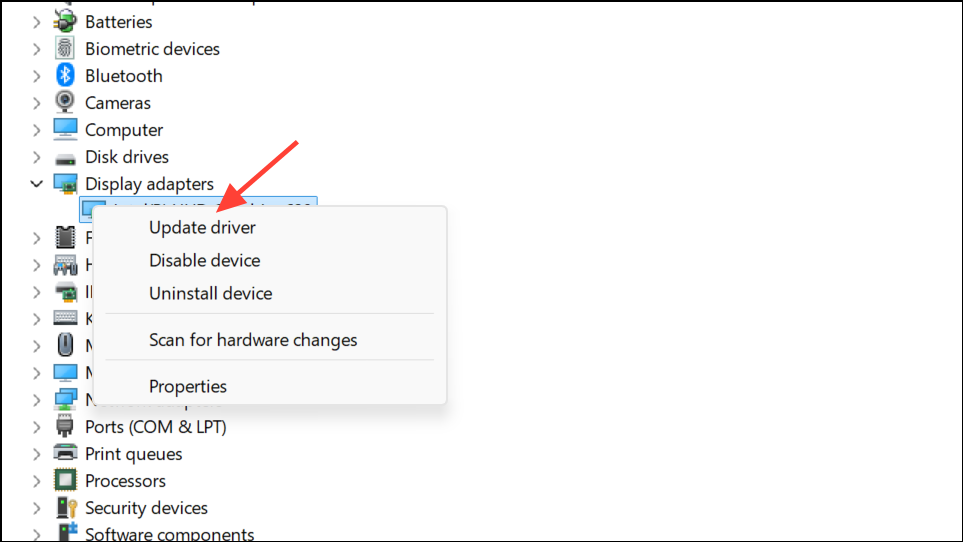Collapse the Display adapters node

[x=37, y=184]
